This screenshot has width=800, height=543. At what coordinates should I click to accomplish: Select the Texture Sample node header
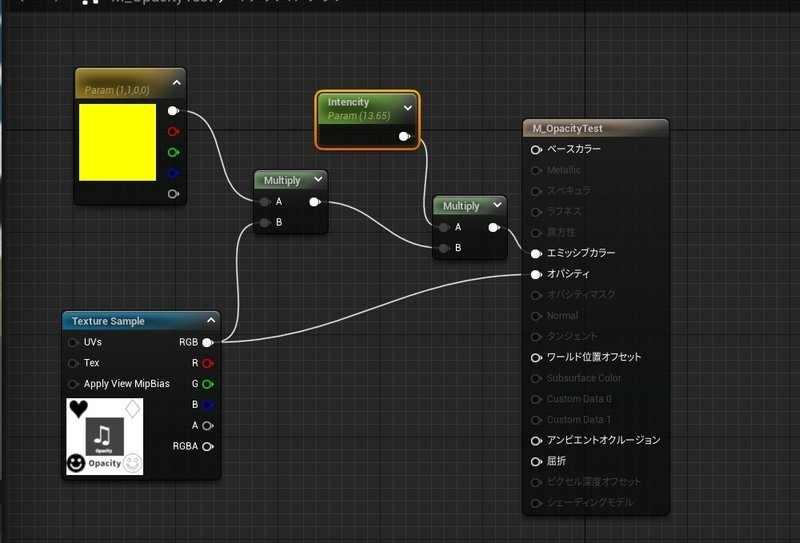(x=141, y=321)
